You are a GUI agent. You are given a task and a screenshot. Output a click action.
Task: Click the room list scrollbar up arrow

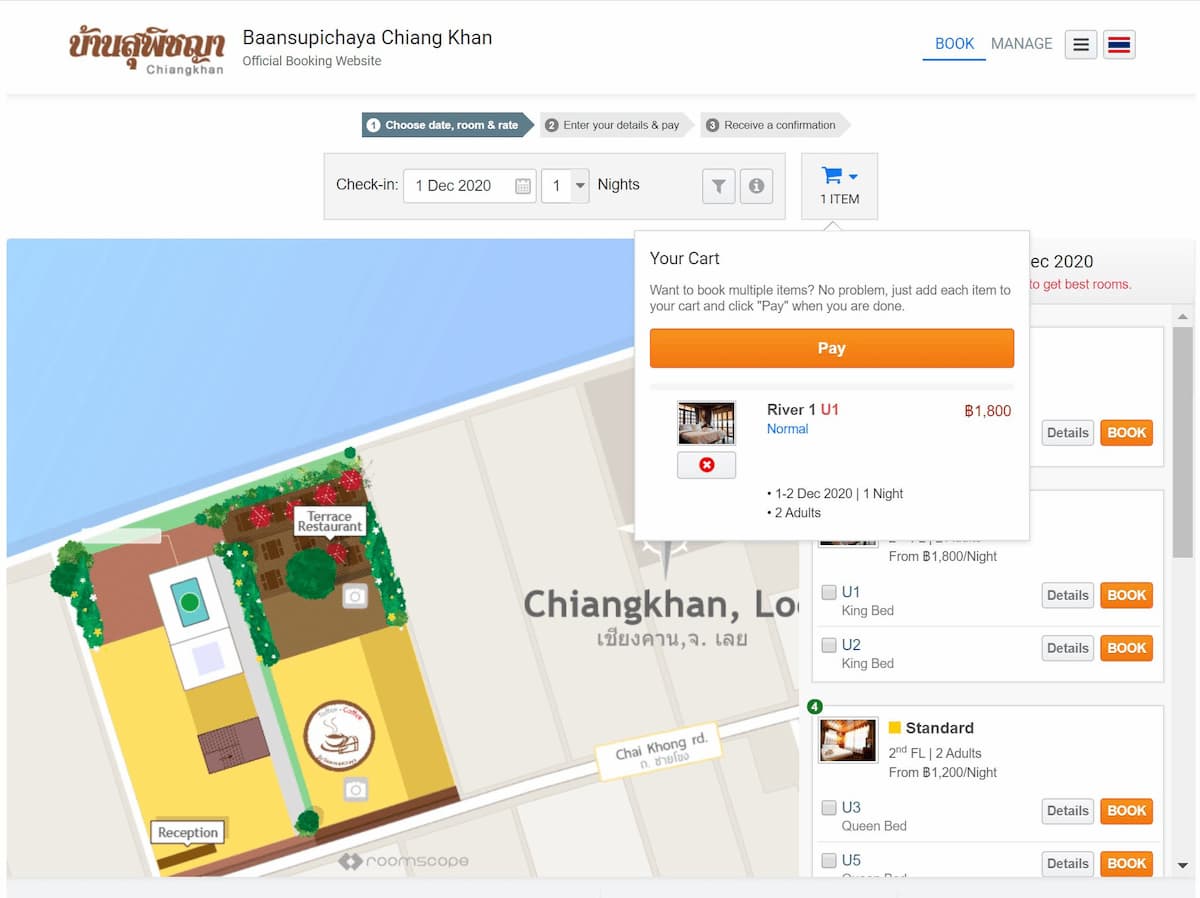(1183, 316)
